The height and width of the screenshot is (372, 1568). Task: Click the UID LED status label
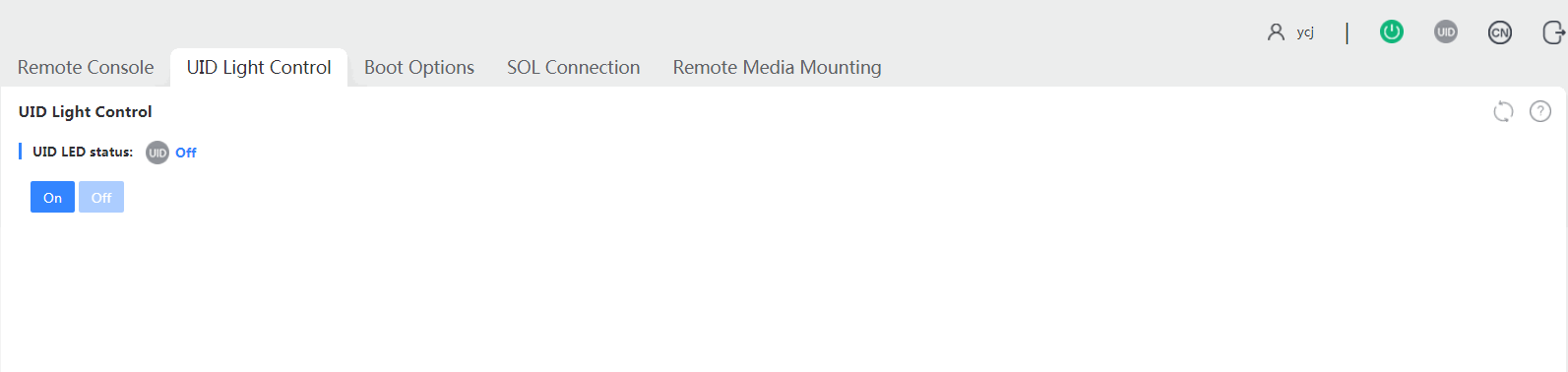pyautogui.click(x=83, y=152)
